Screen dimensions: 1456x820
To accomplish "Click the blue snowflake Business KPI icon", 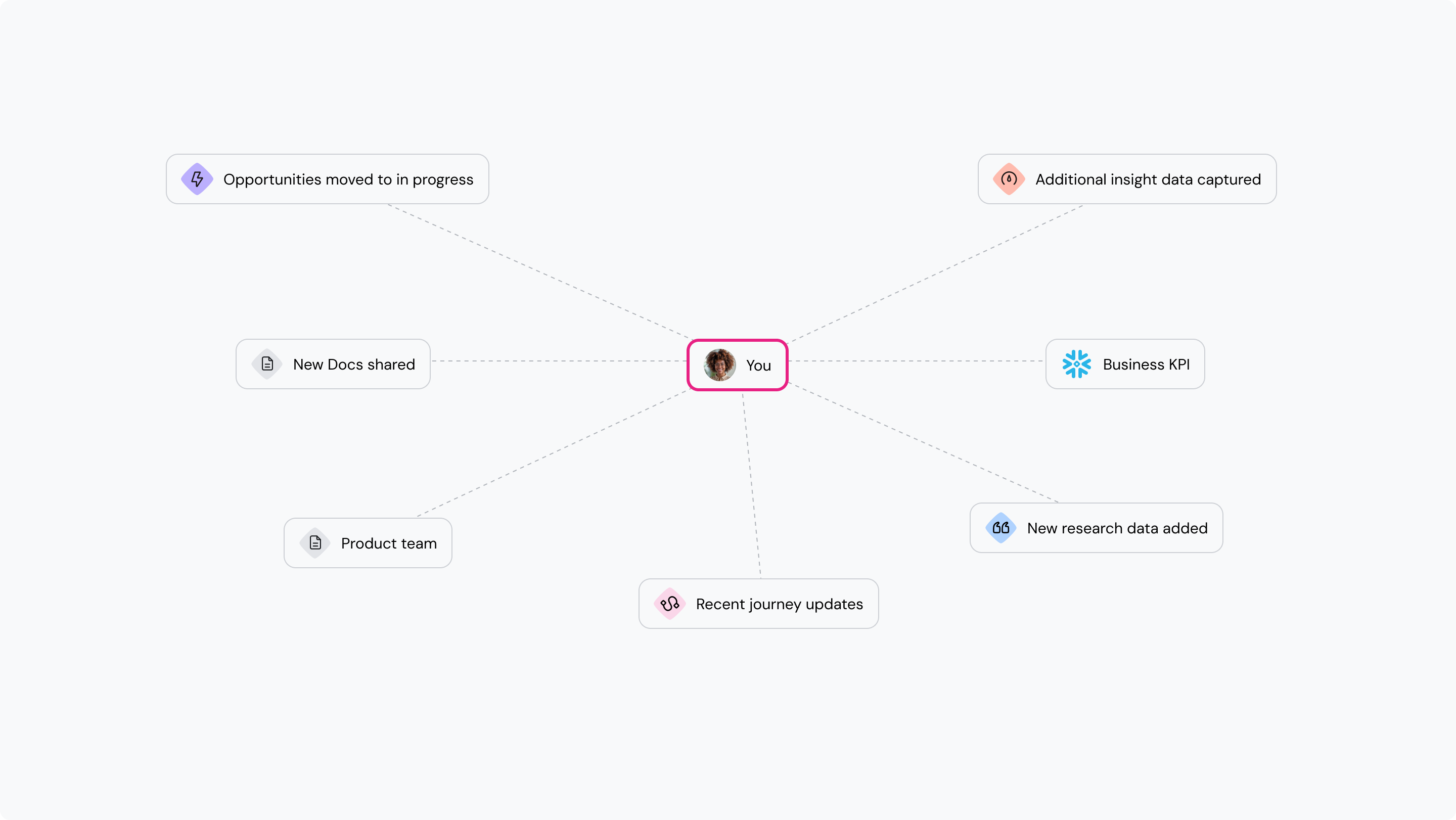I will (x=1076, y=364).
